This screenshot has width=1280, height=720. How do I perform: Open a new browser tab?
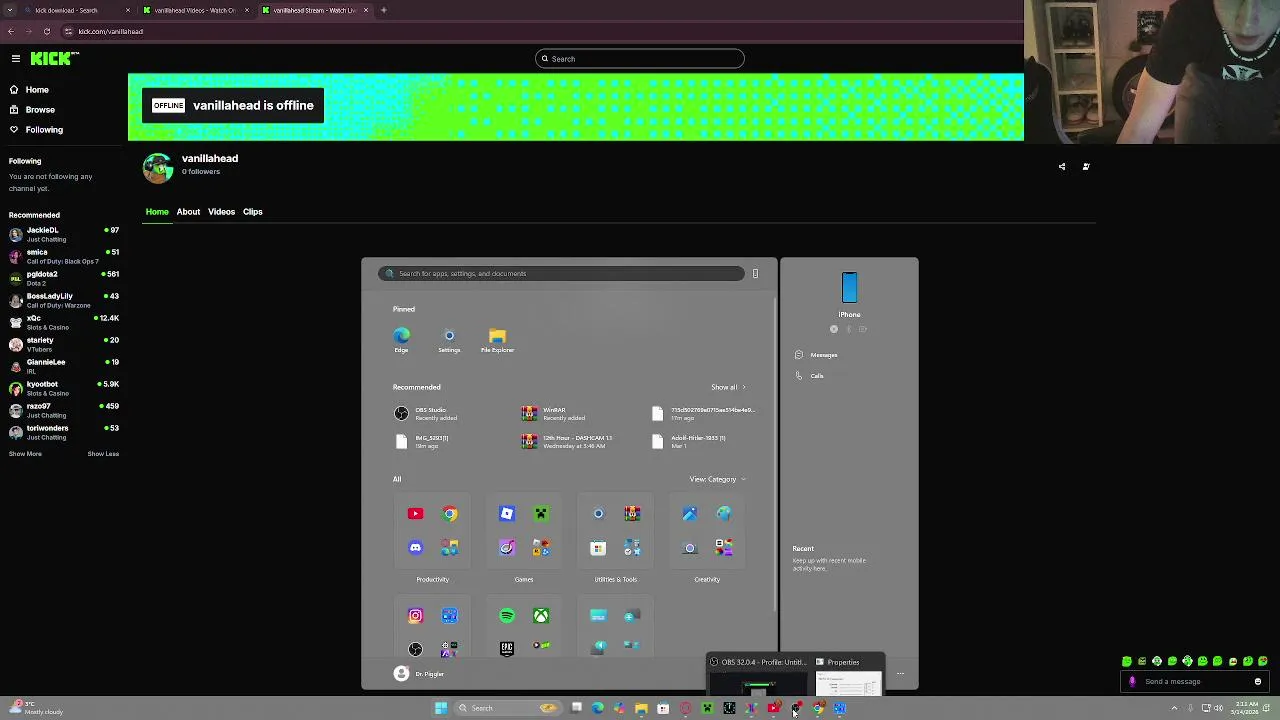383,10
